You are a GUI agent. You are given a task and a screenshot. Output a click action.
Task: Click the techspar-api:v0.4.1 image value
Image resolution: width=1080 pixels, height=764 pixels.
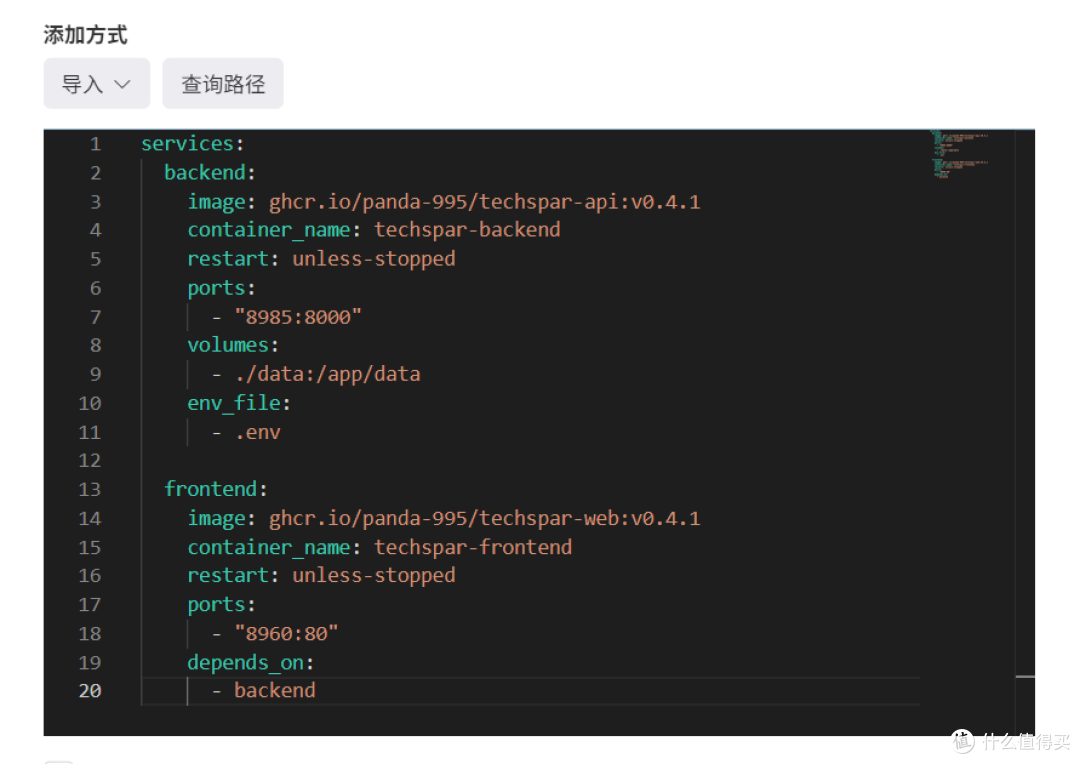tap(484, 201)
